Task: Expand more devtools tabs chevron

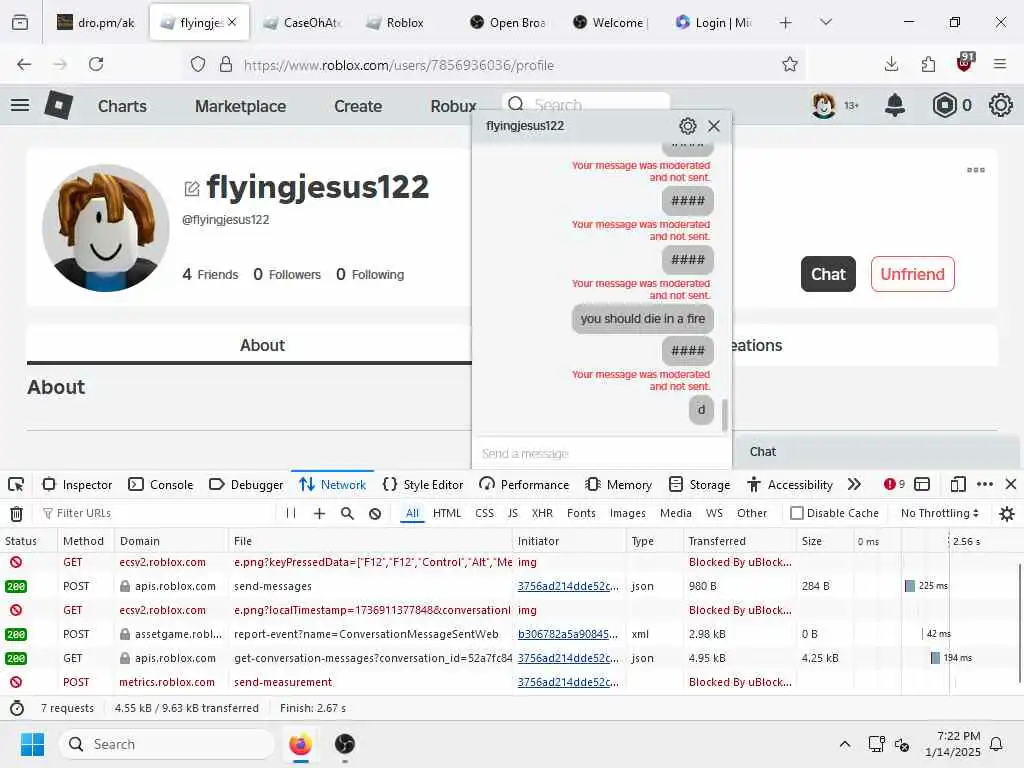Action: 854,485
